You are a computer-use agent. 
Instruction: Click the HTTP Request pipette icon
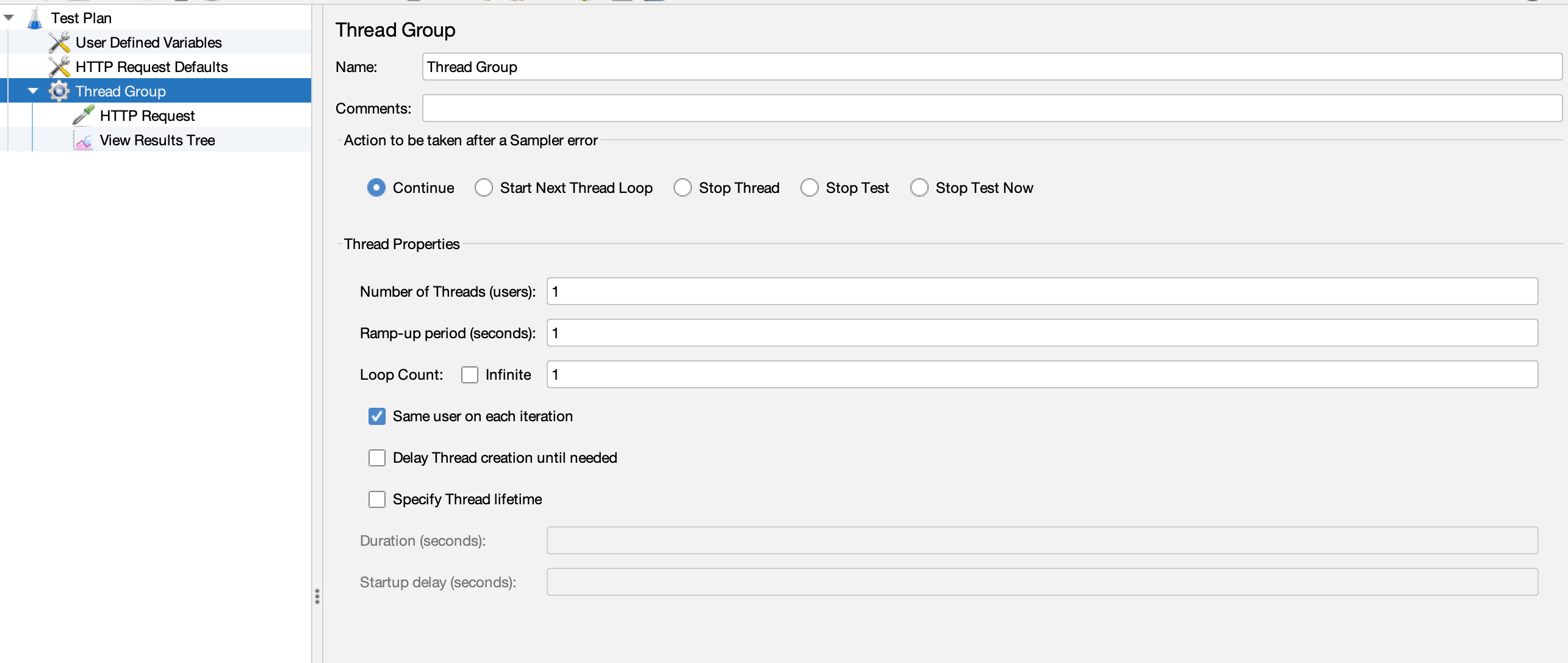(84, 115)
